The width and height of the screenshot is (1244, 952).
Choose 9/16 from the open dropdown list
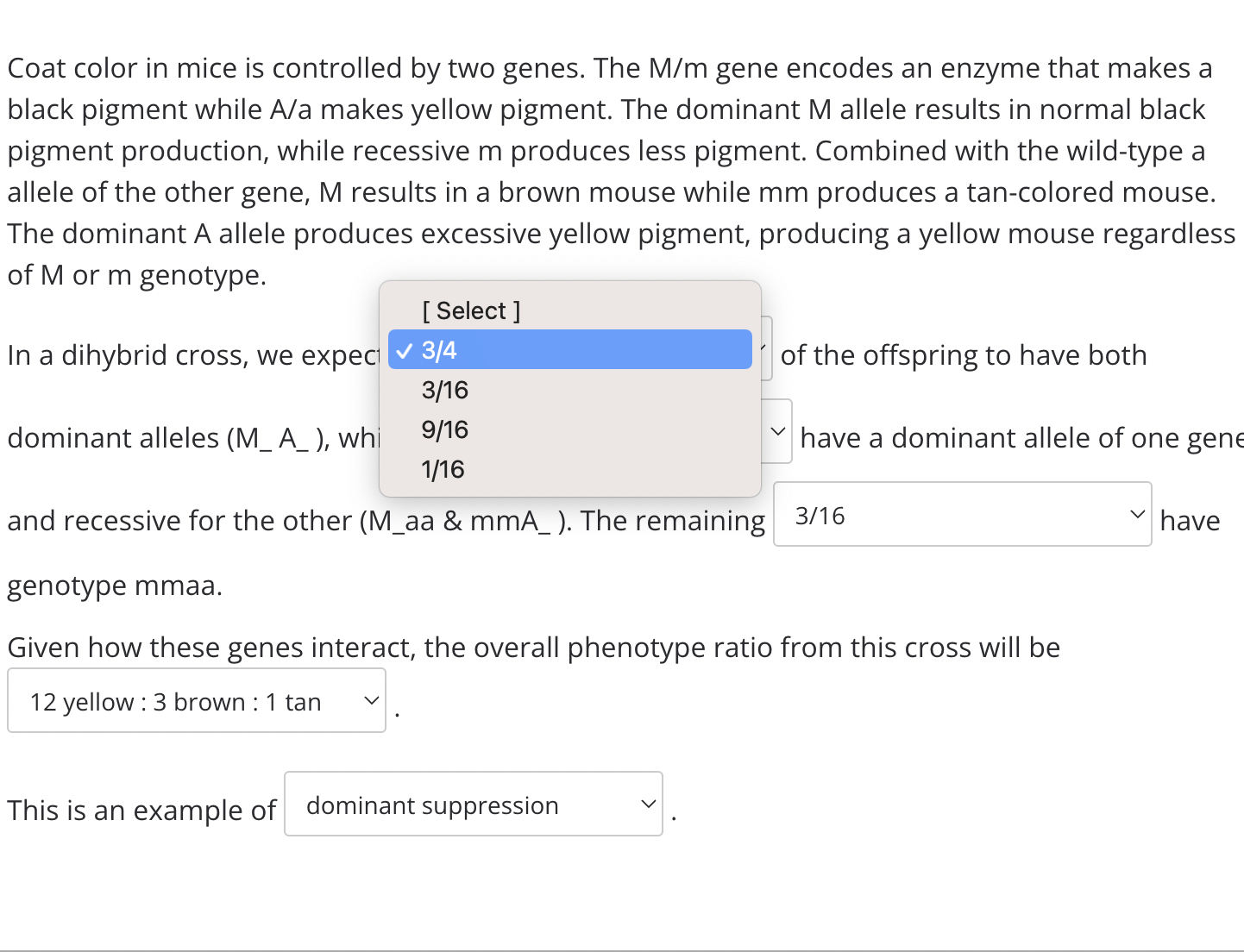tap(445, 429)
